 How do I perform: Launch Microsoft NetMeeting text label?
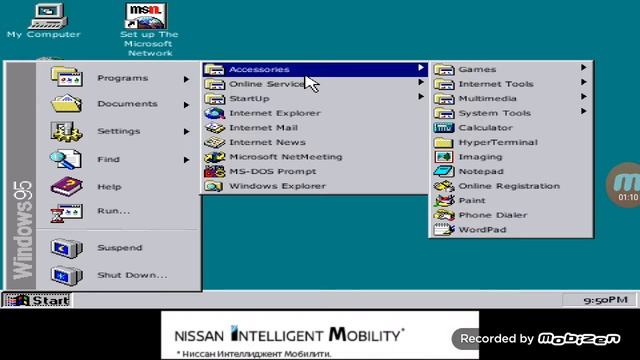(286, 157)
